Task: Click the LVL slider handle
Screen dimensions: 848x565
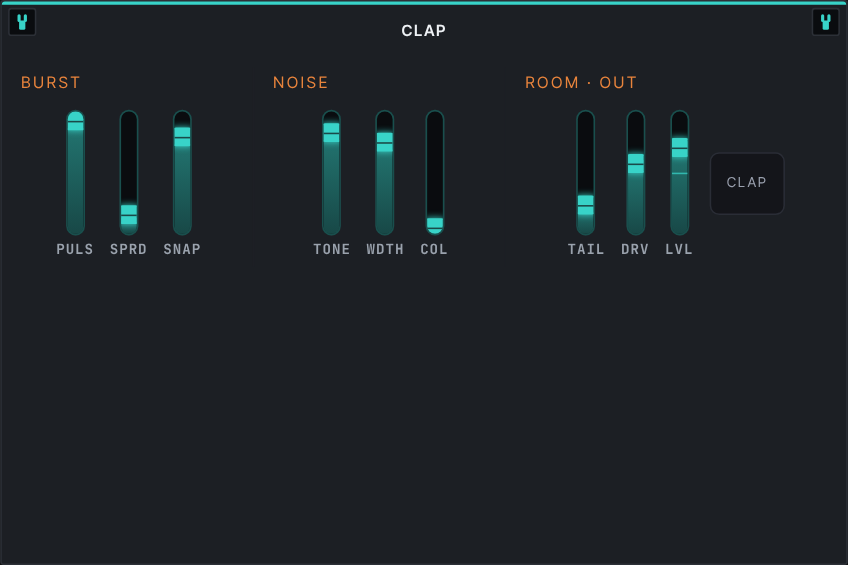Action: coord(680,148)
